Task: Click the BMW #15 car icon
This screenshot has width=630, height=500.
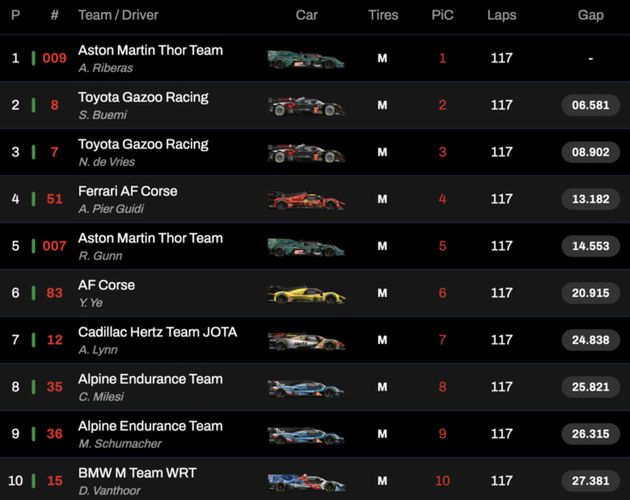Action: [306, 482]
